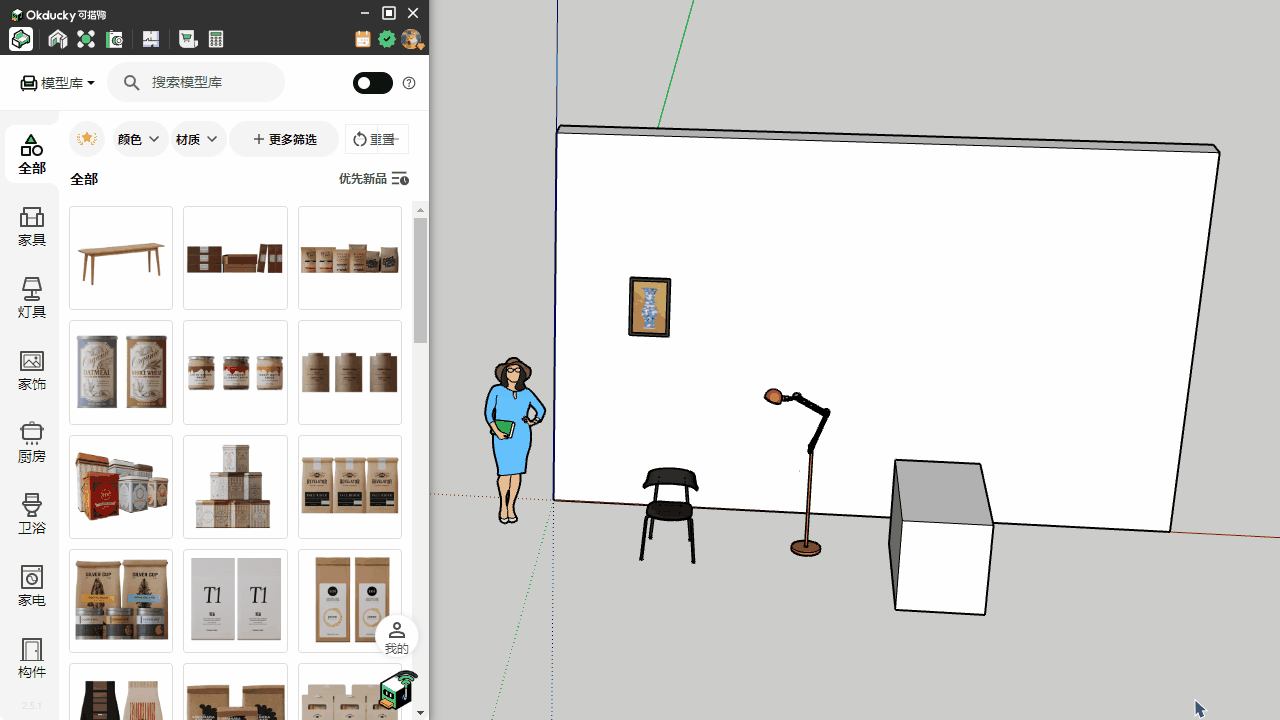Image resolution: width=1280 pixels, height=720 pixels.
Task: Click the green verified badge icon
Action: (387, 39)
